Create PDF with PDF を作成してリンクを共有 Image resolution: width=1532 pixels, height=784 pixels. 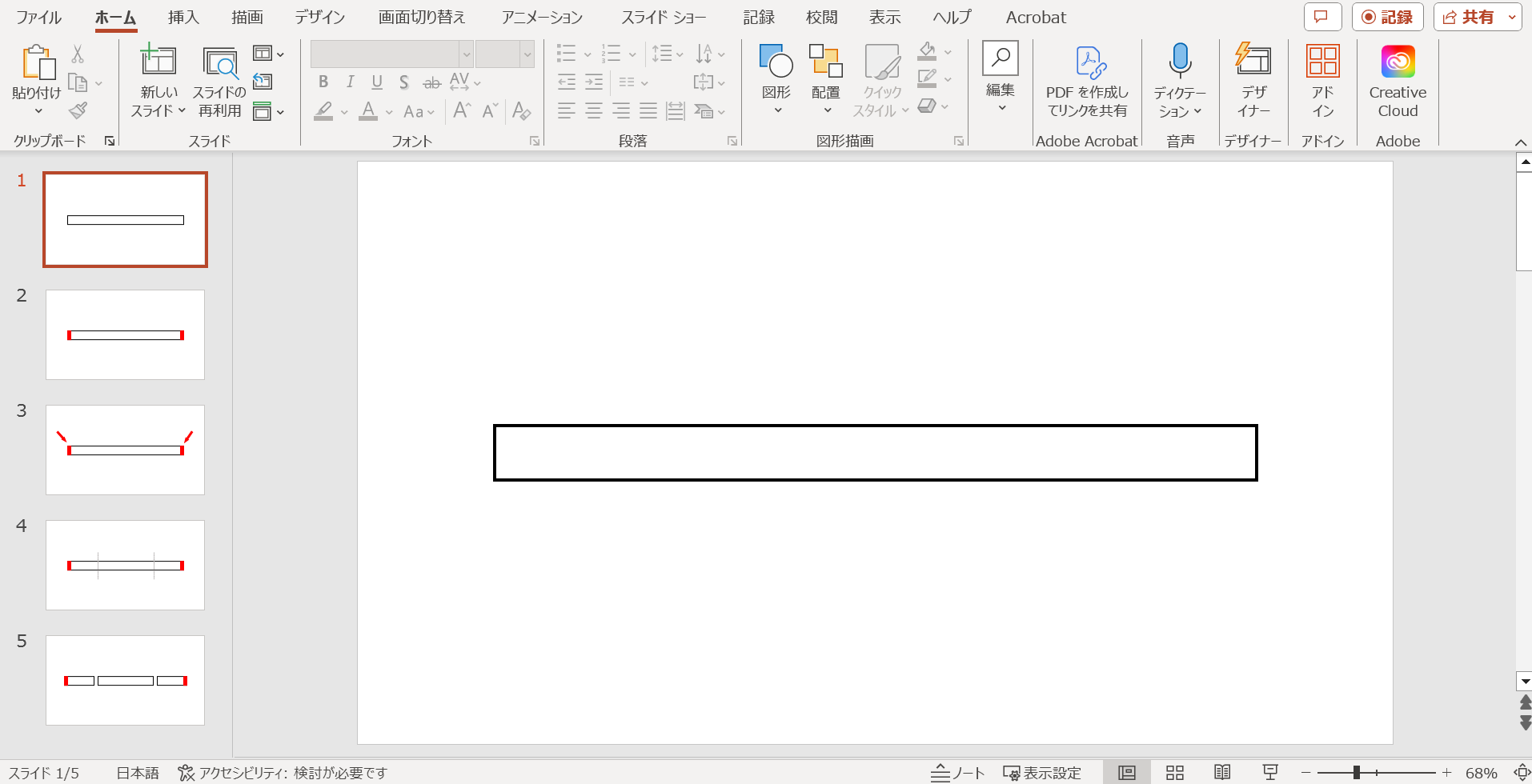pyautogui.click(x=1087, y=78)
